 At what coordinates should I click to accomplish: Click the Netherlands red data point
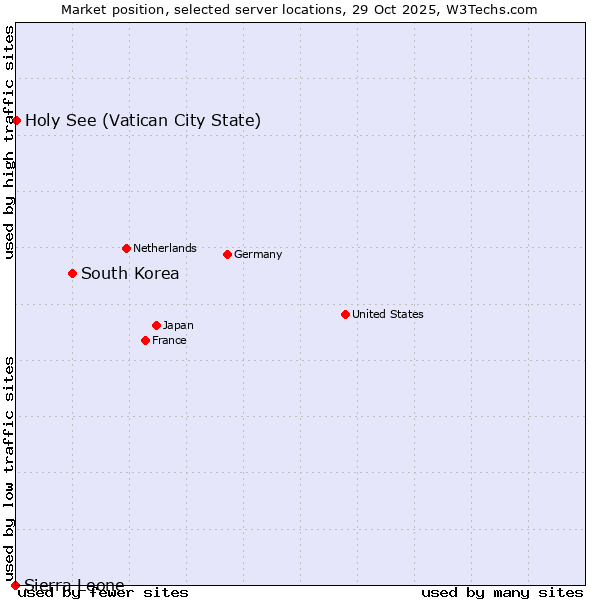pyautogui.click(x=126, y=248)
